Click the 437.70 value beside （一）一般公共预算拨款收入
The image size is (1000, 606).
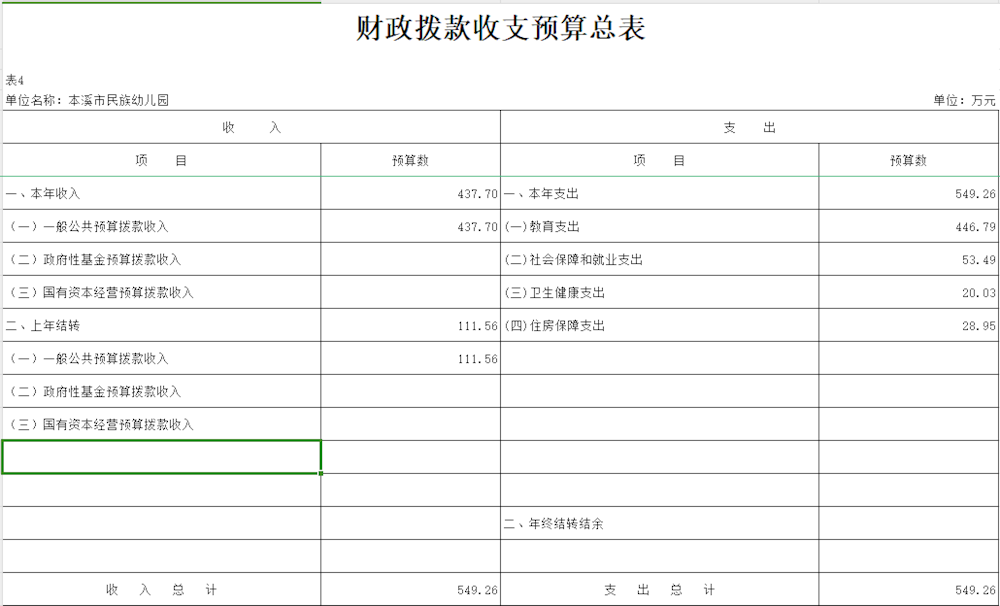click(410, 226)
